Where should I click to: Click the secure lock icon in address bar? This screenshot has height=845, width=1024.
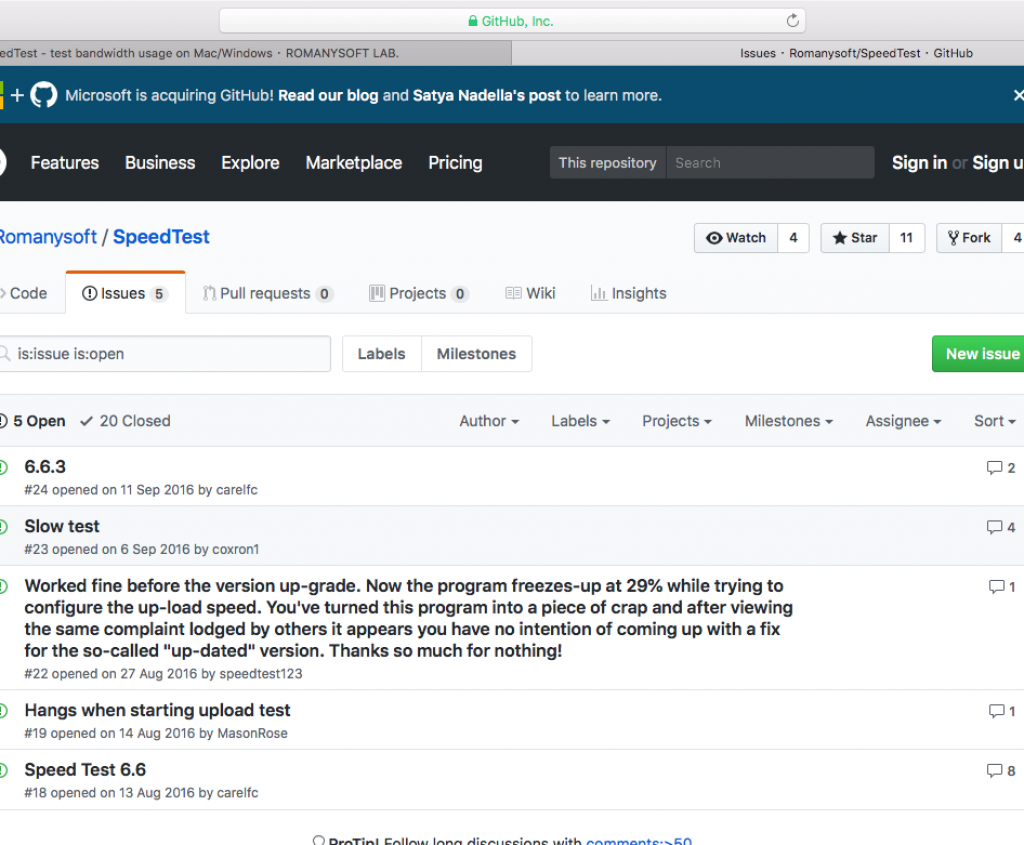pos(473,21)
